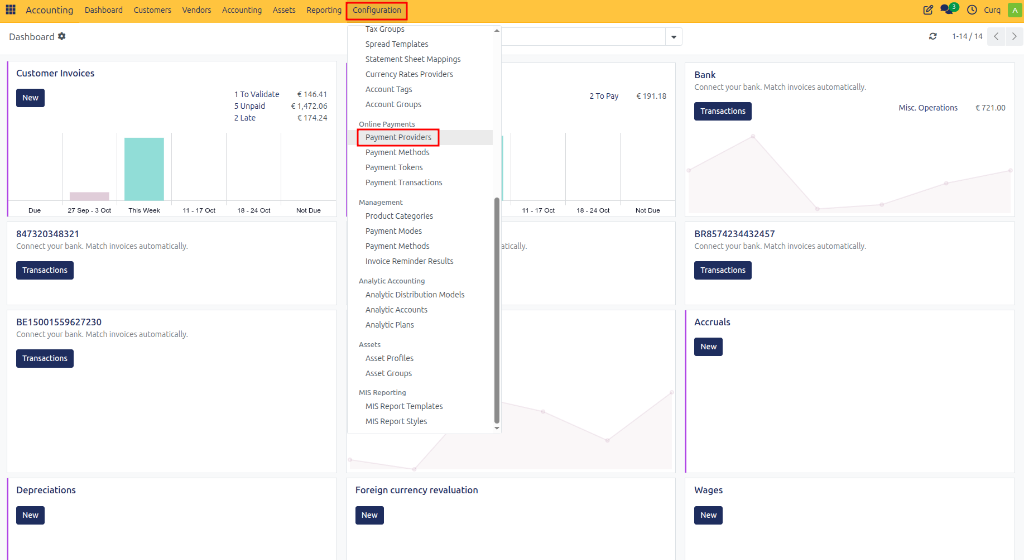Open the Customer Invoices card title
The width and height of the screenshot is (1024, 560).
click(55, 73)
